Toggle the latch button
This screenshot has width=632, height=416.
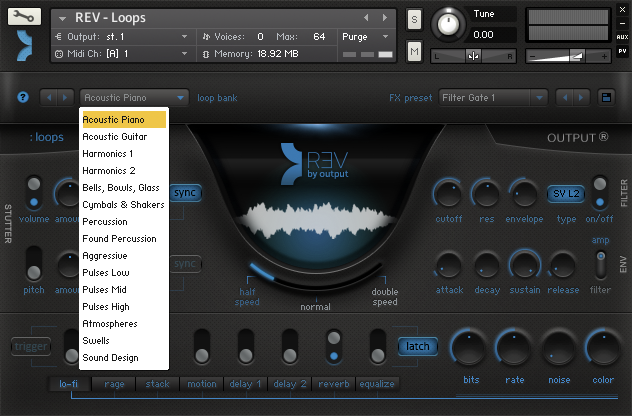tap(418, 346)
